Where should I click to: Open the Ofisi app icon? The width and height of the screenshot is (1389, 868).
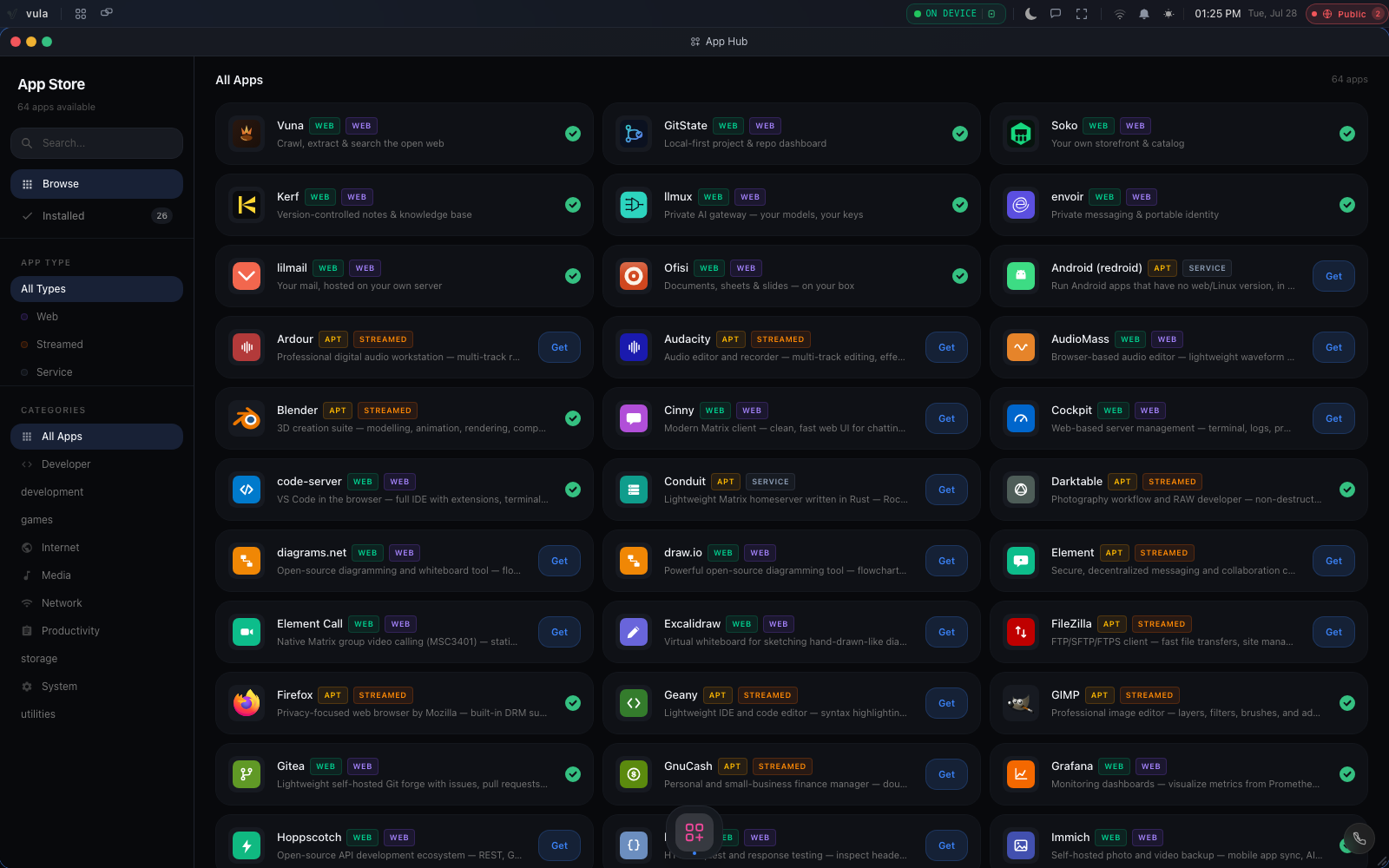(634, 276)
